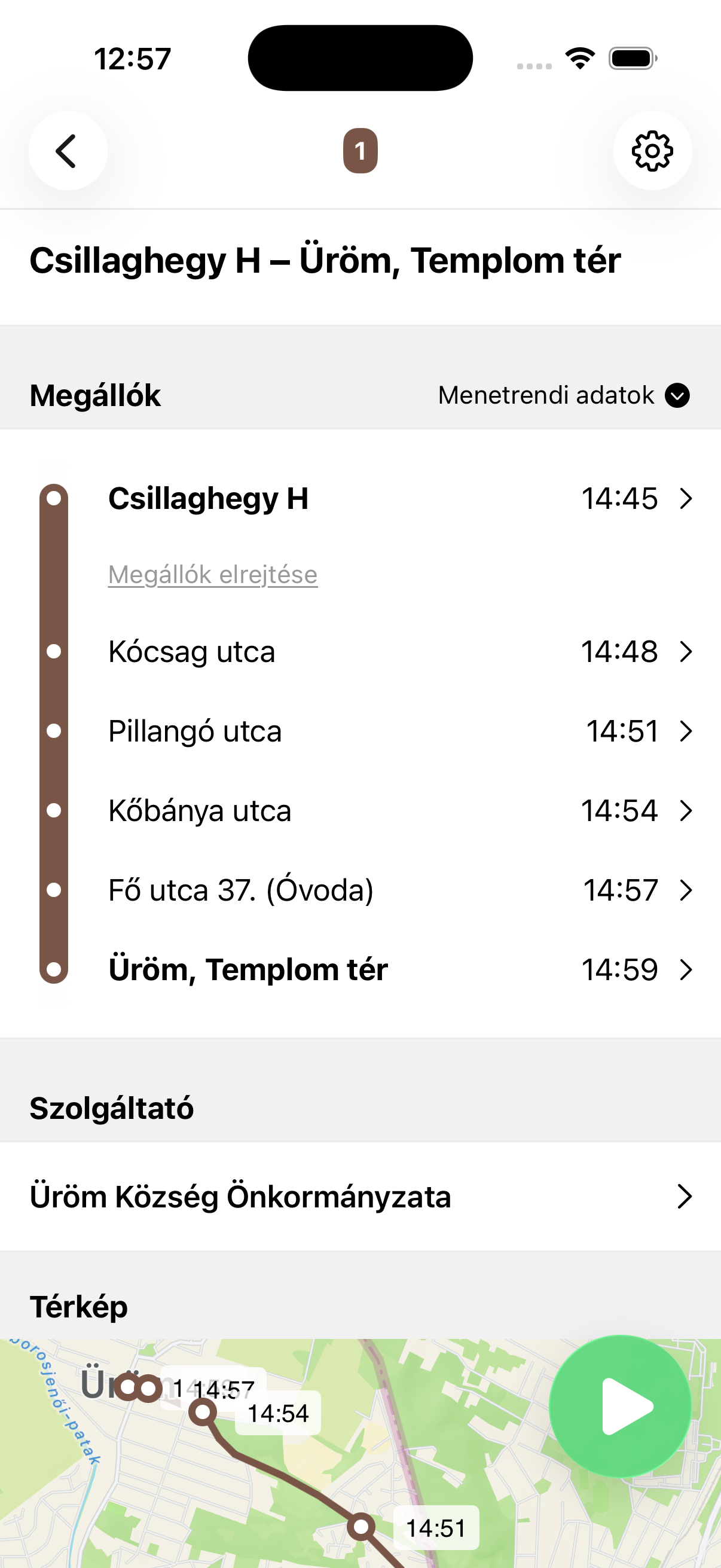Image resolution: width=721 pixels, height=1568 pixels.
Task: Open the Üröm, Templom tér stop
Action: pyautogui.click(x=248, y=969)
